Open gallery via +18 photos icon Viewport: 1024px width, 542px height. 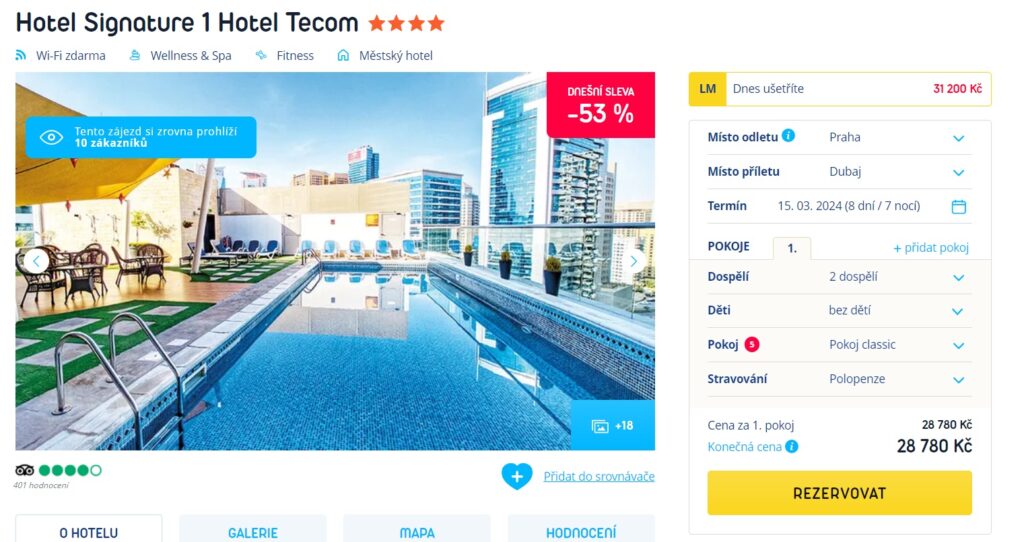[613, 426]
